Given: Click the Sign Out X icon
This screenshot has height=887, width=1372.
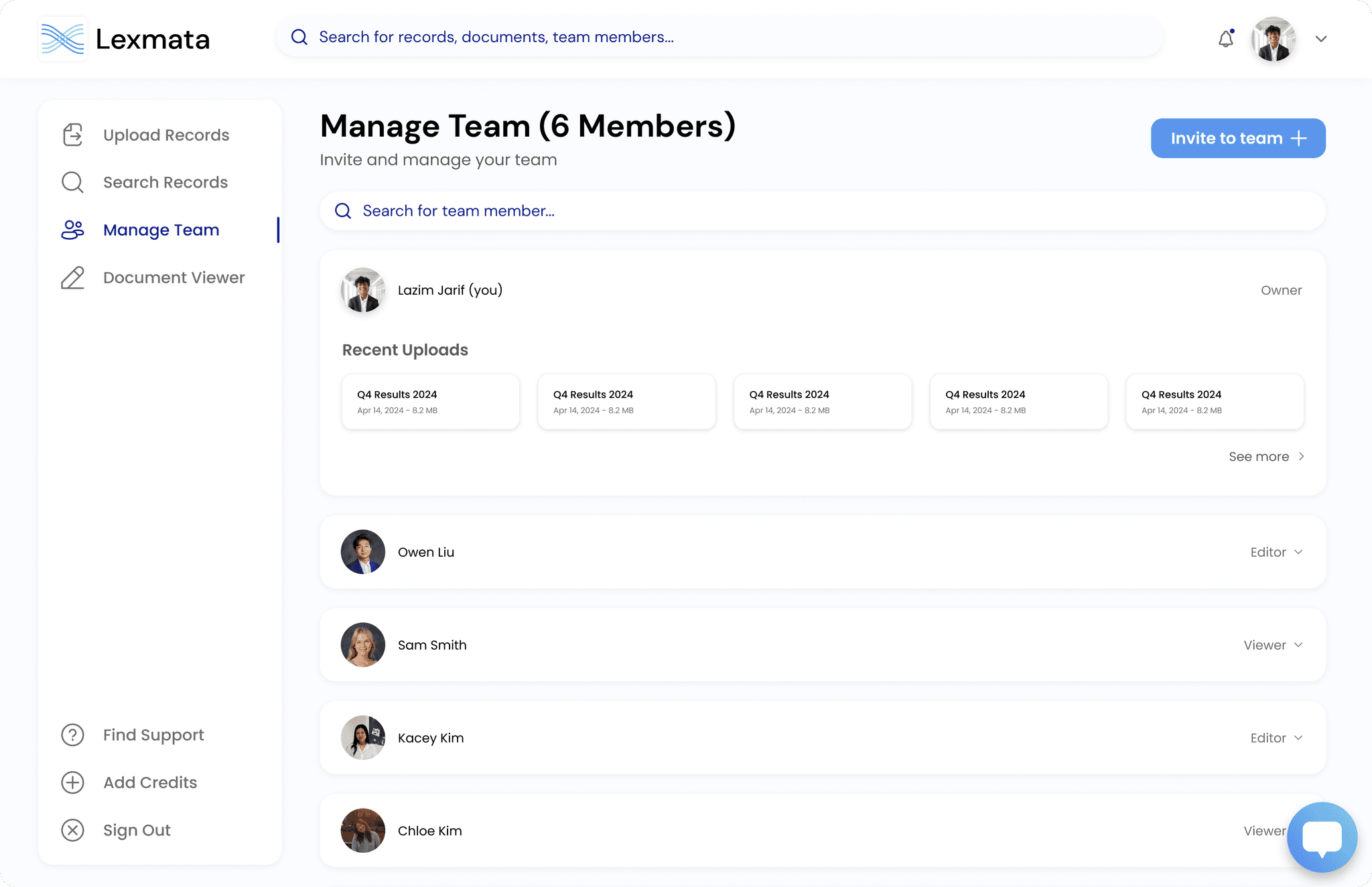Looking at the screenshot, I should [72, 830].
